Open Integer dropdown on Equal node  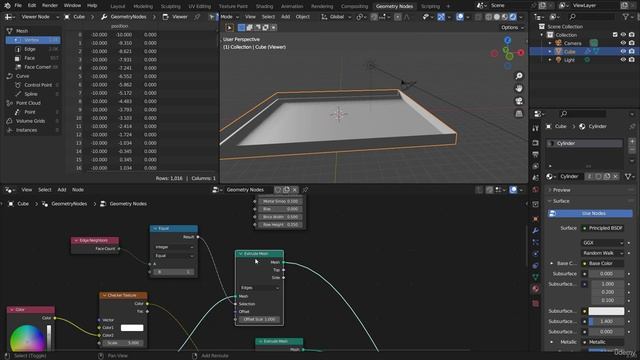pyautogui.click(x=174, y=247)
